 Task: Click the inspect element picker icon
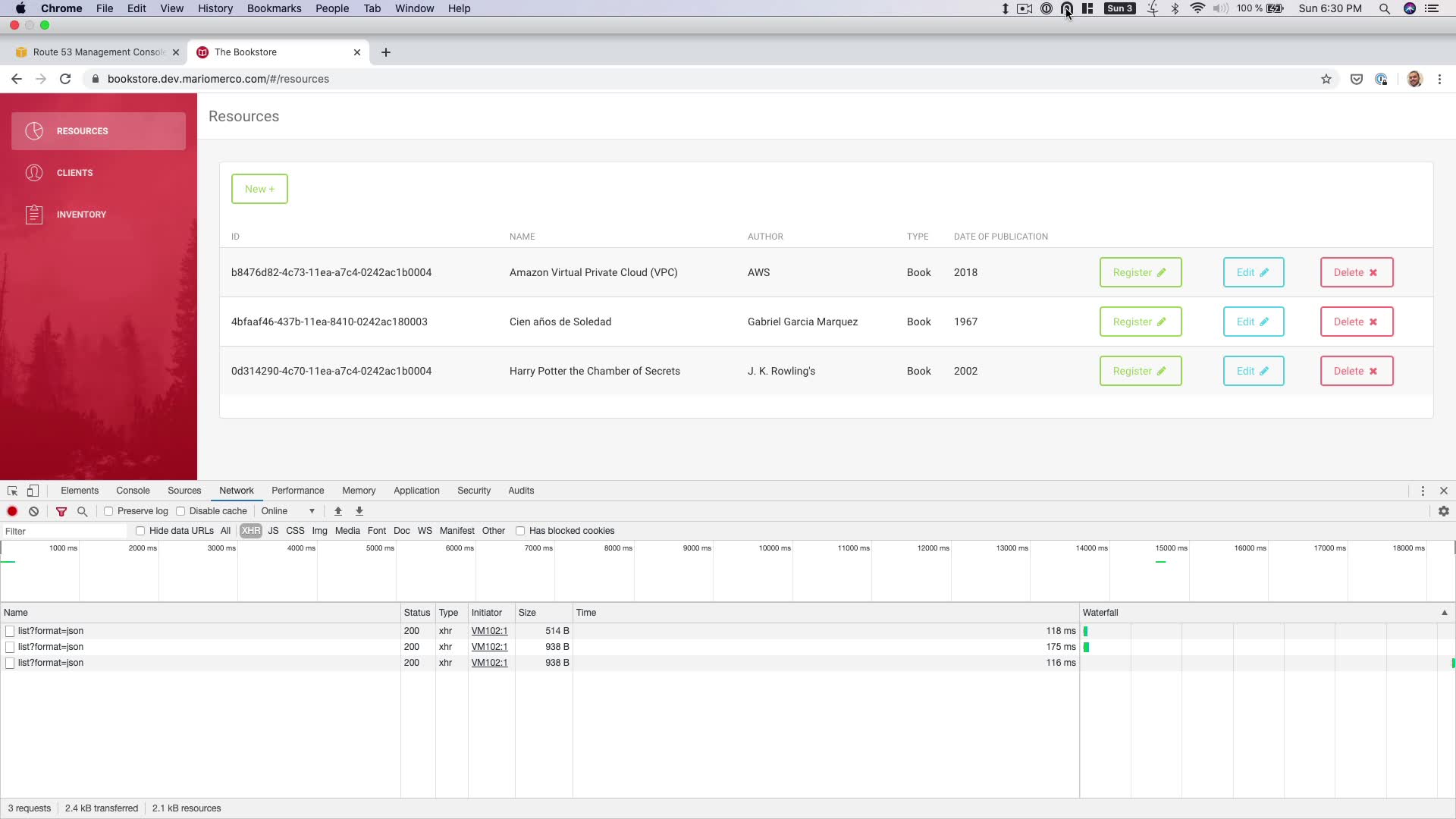pyautogui.click(x=12, y=491)
